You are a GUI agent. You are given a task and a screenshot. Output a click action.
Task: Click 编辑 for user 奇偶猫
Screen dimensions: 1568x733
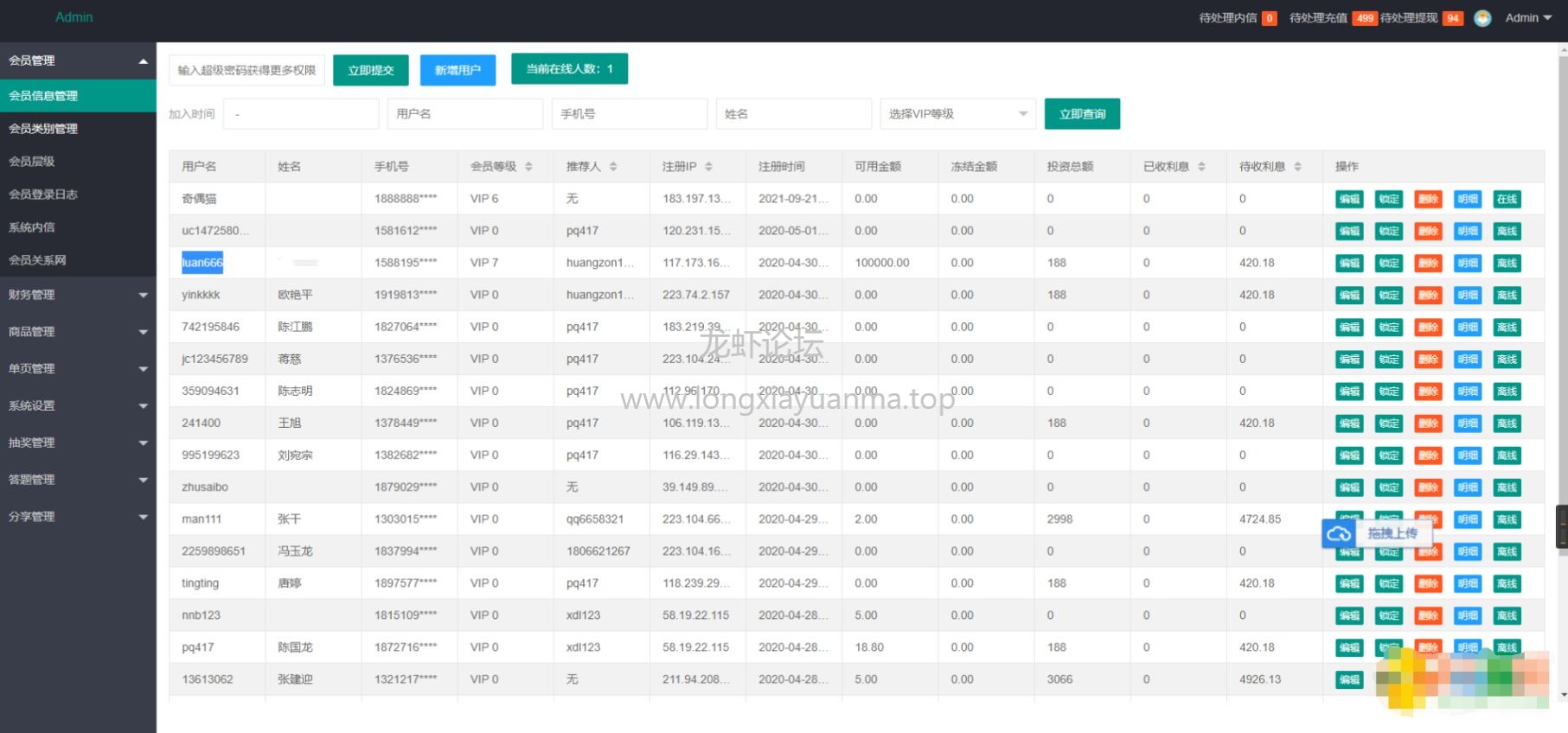[x=1349, y=200]
